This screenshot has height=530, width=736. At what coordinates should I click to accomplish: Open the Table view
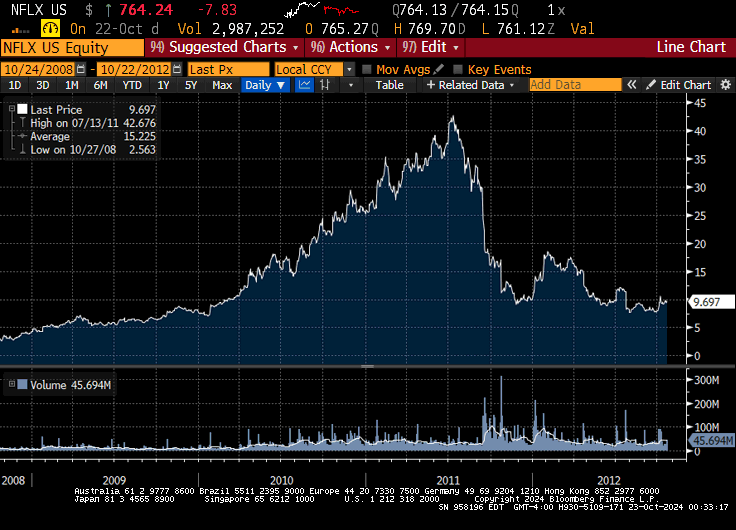(390, 85)
